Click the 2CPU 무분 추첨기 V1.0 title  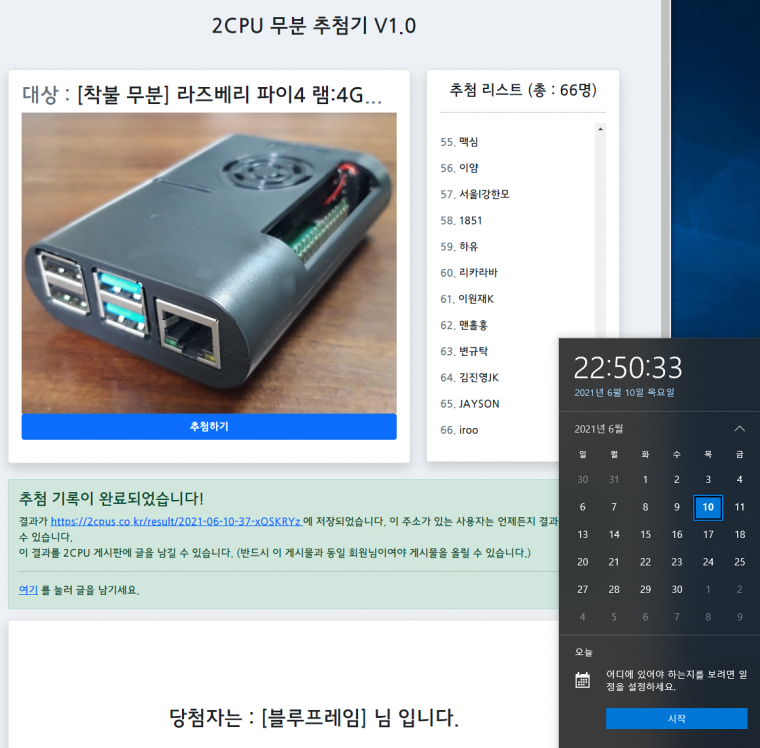coord(314,26)
